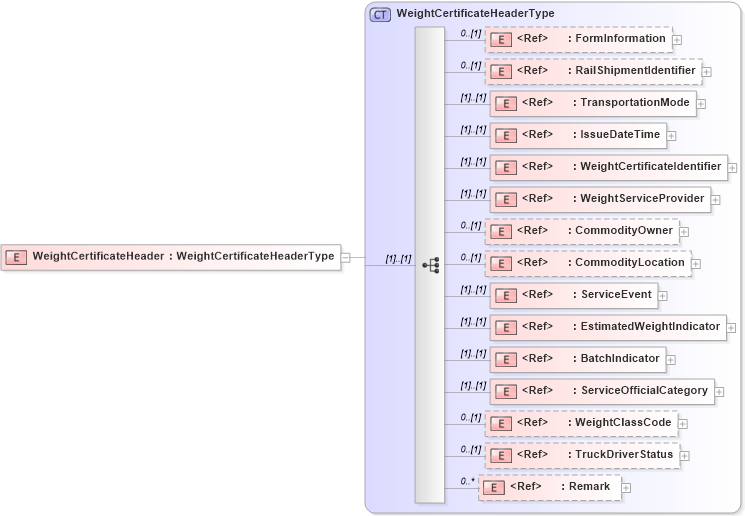Select the ': BatchIndicator' label
Screen dimensions: 745x516
tap(616, 358)
